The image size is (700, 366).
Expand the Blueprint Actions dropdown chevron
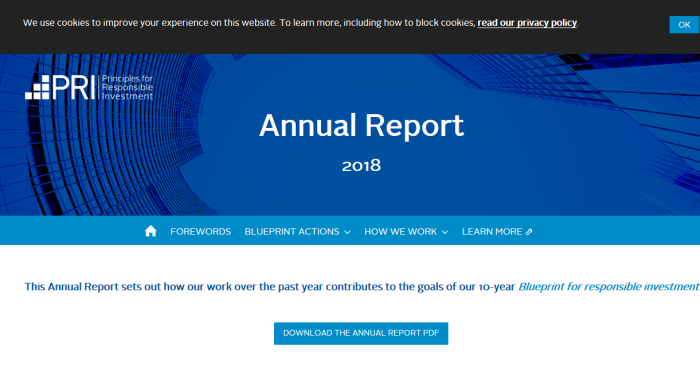[x=347, y=232]
